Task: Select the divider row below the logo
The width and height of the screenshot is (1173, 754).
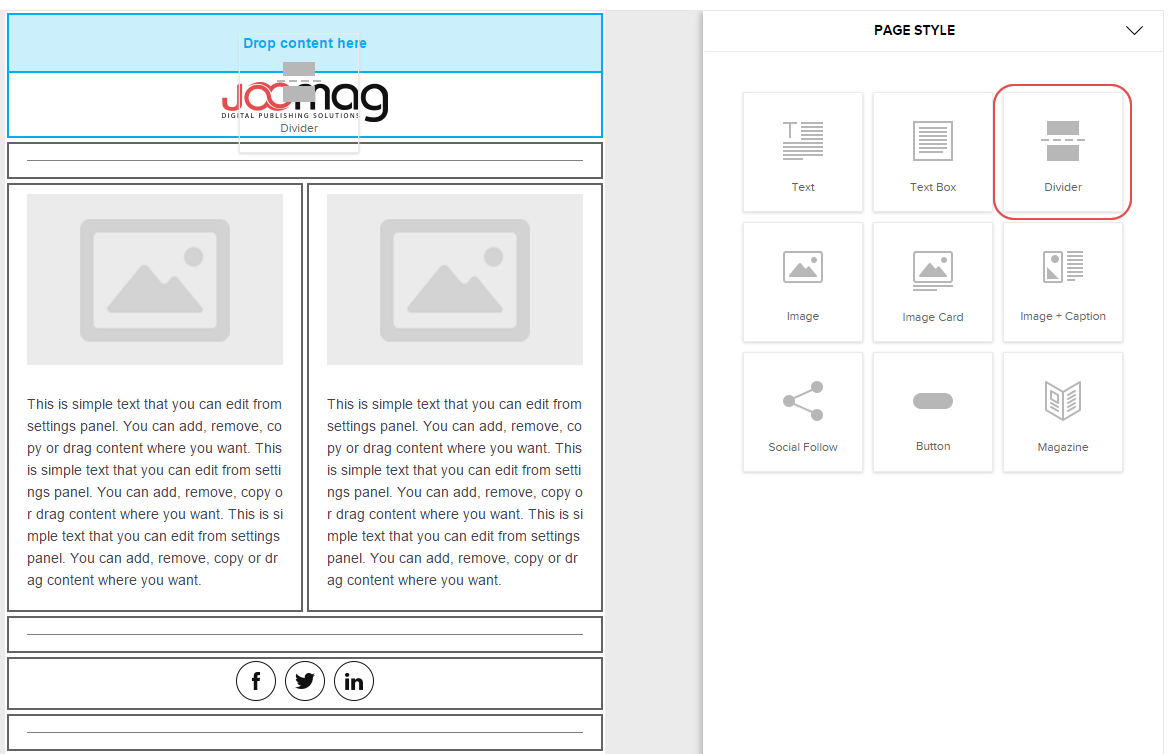Action: click(x=305, y=160)
